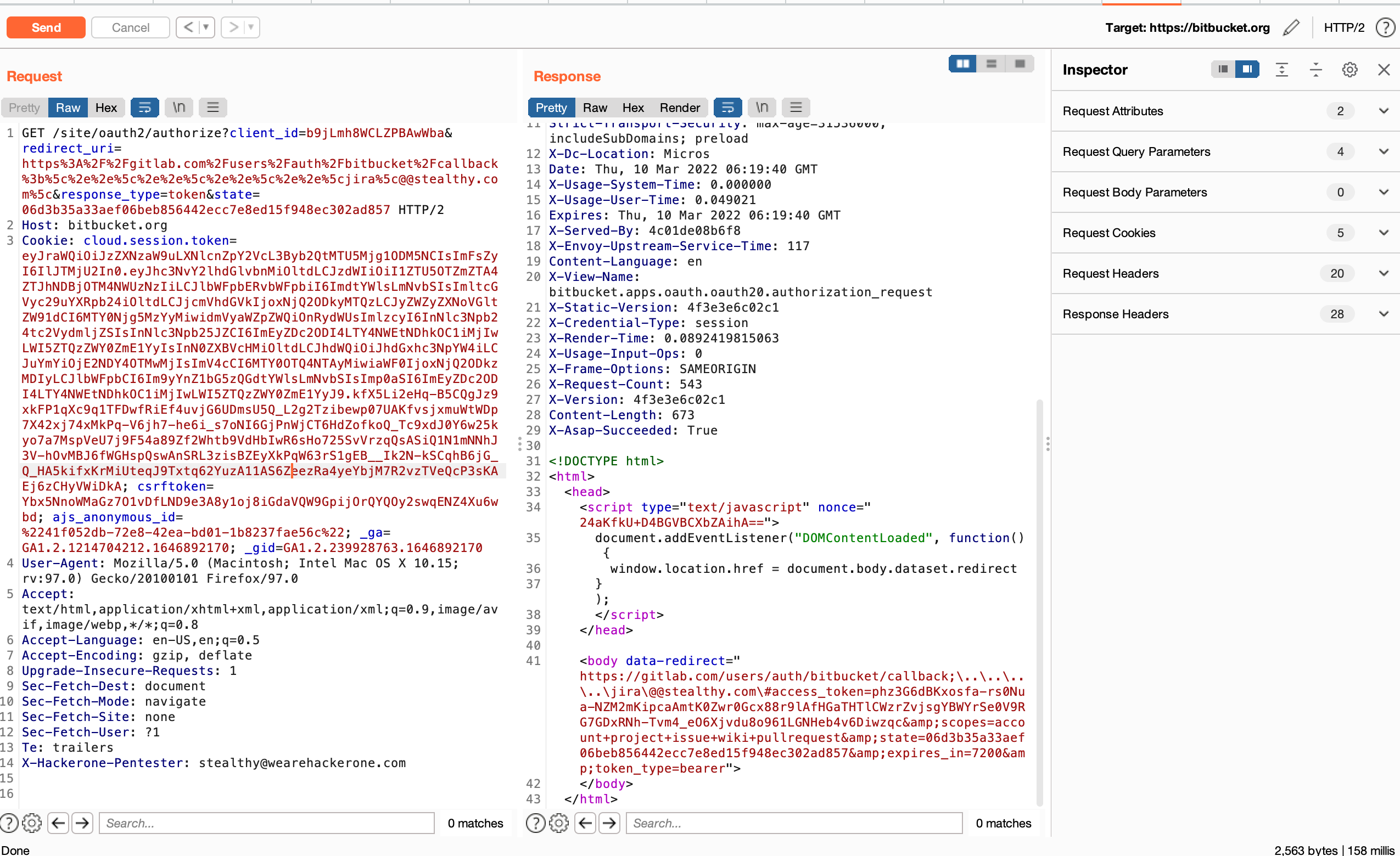Click the Inspector settings gear icon
Viewport: 1400px width, 856px height.
pyautogui.click(x=1352, y=69)
